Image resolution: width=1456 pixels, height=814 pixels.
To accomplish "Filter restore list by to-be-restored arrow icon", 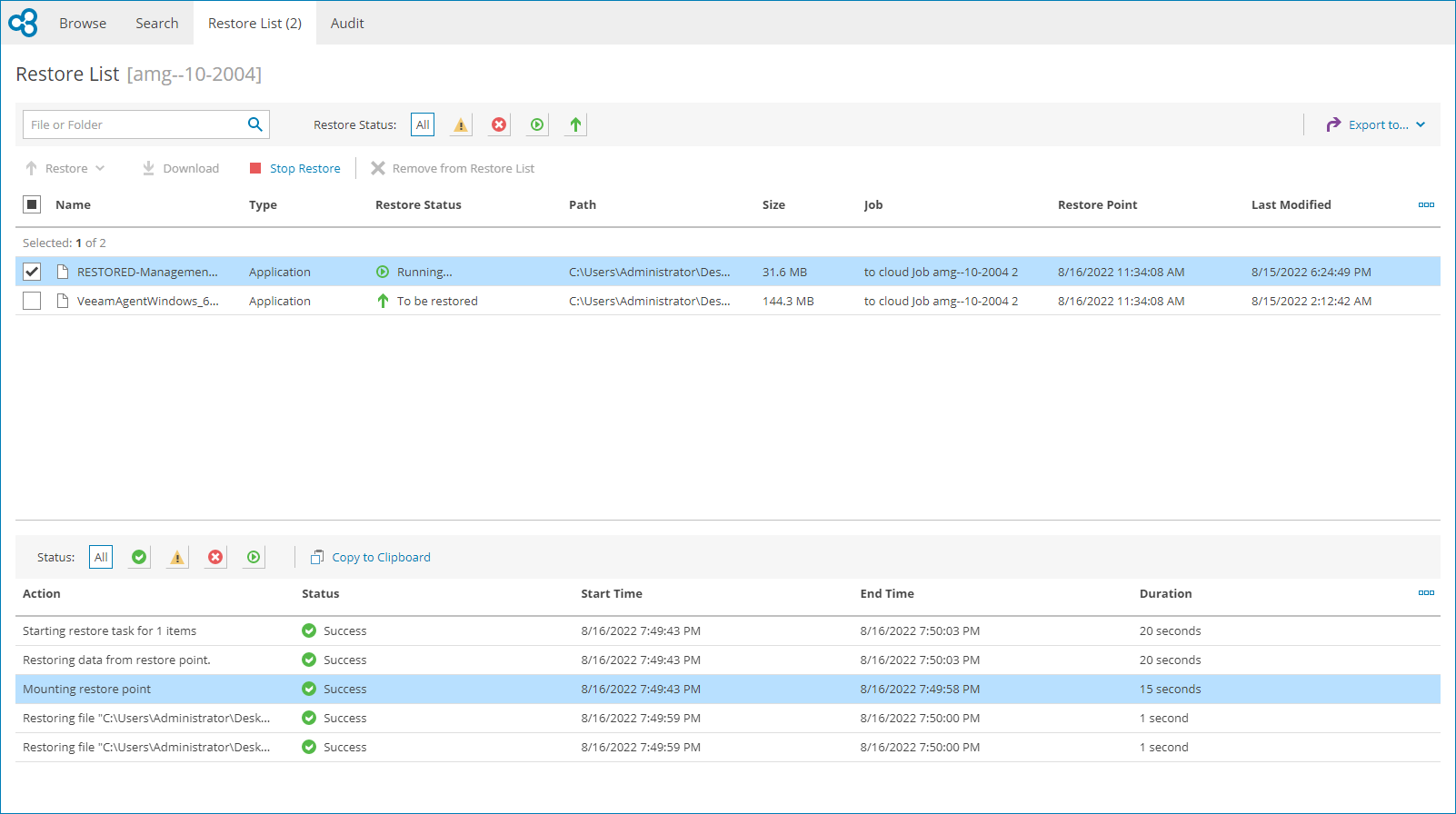I will (x=575, y=125).
